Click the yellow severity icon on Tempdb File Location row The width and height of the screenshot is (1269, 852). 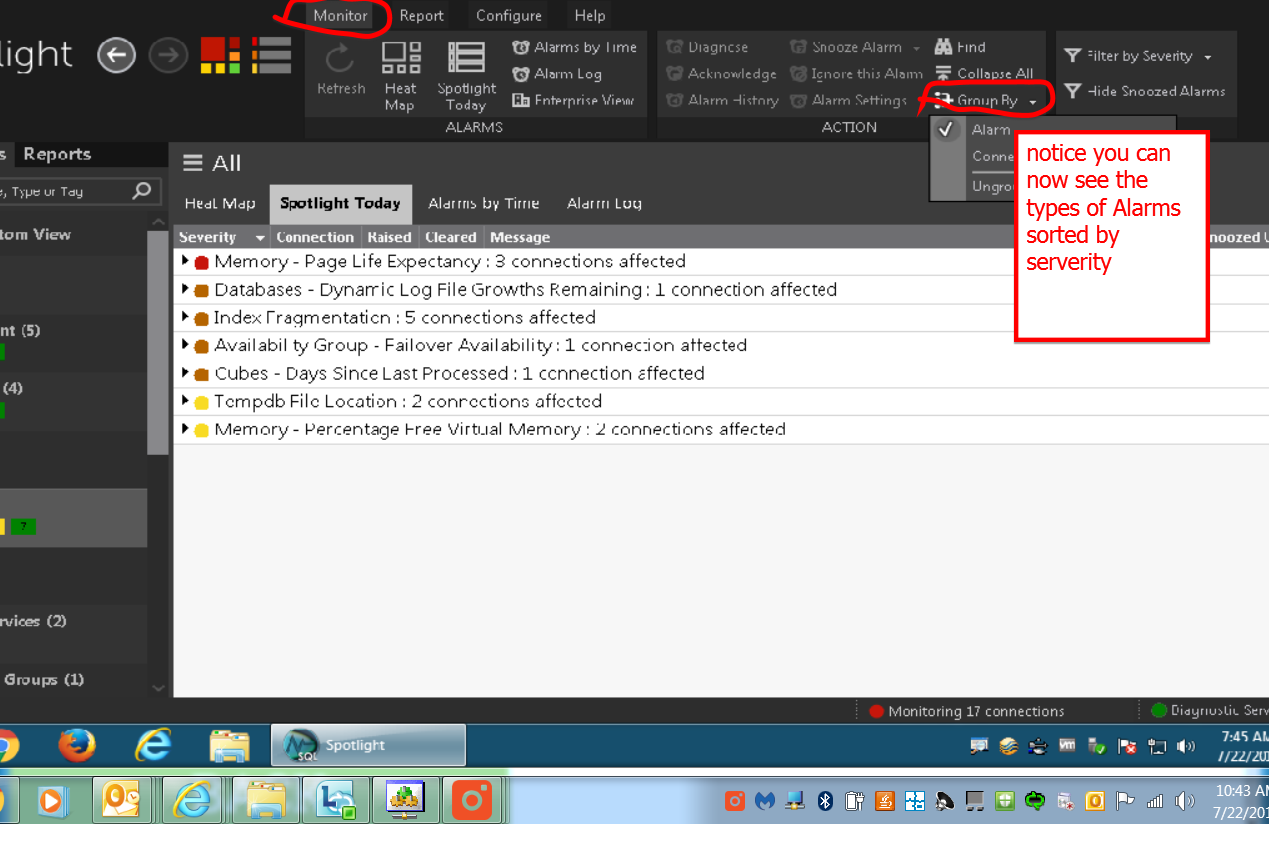[x=201, y=402]
